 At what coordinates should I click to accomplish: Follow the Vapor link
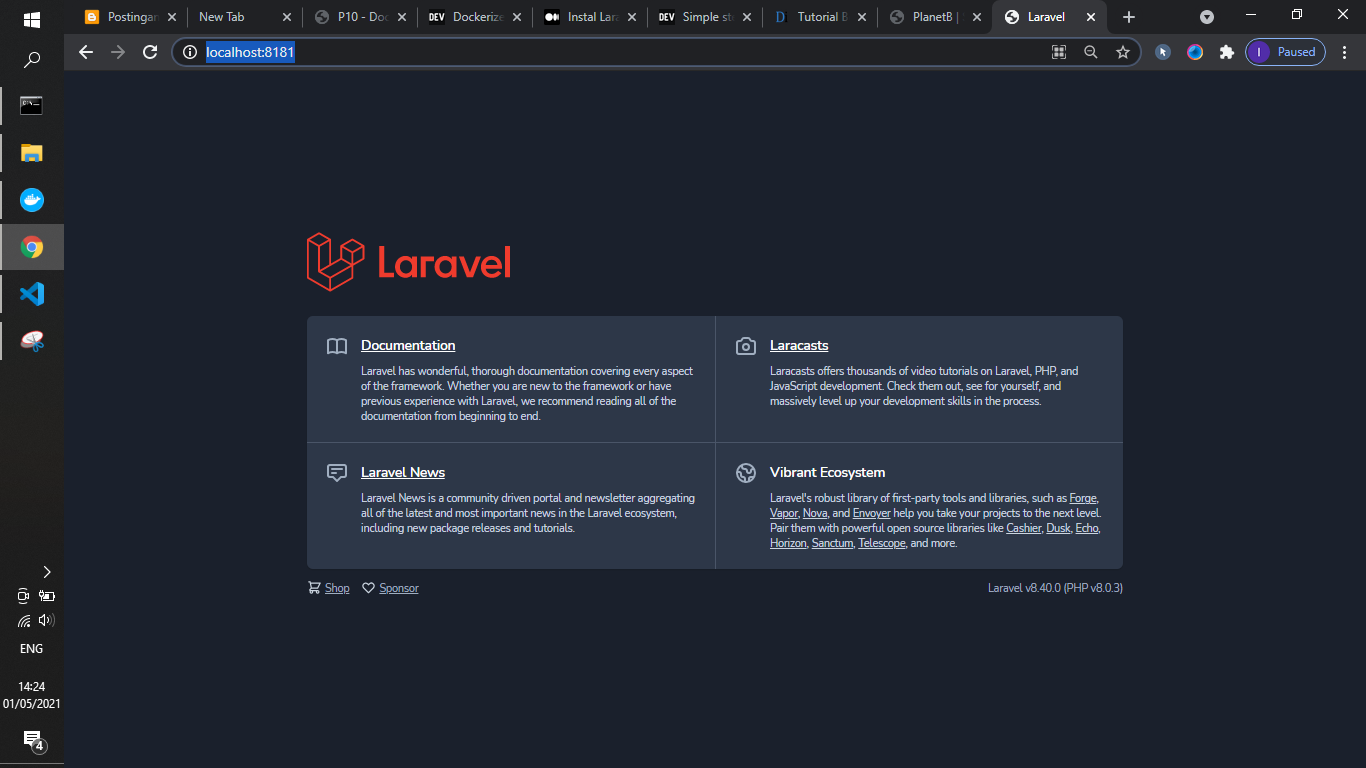(783, 513)
